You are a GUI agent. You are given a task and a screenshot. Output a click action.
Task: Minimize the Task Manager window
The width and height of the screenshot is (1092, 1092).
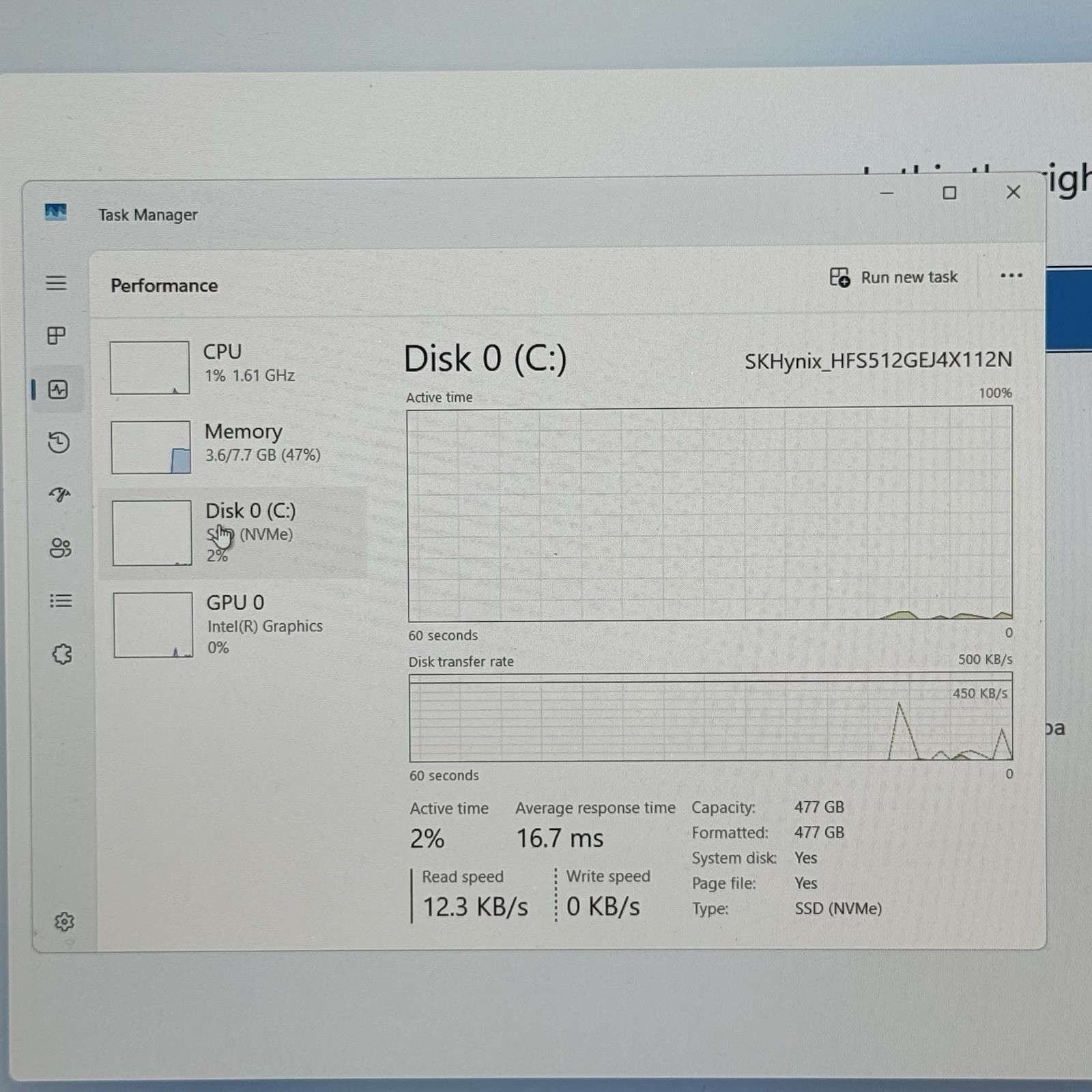pos(887,193)
